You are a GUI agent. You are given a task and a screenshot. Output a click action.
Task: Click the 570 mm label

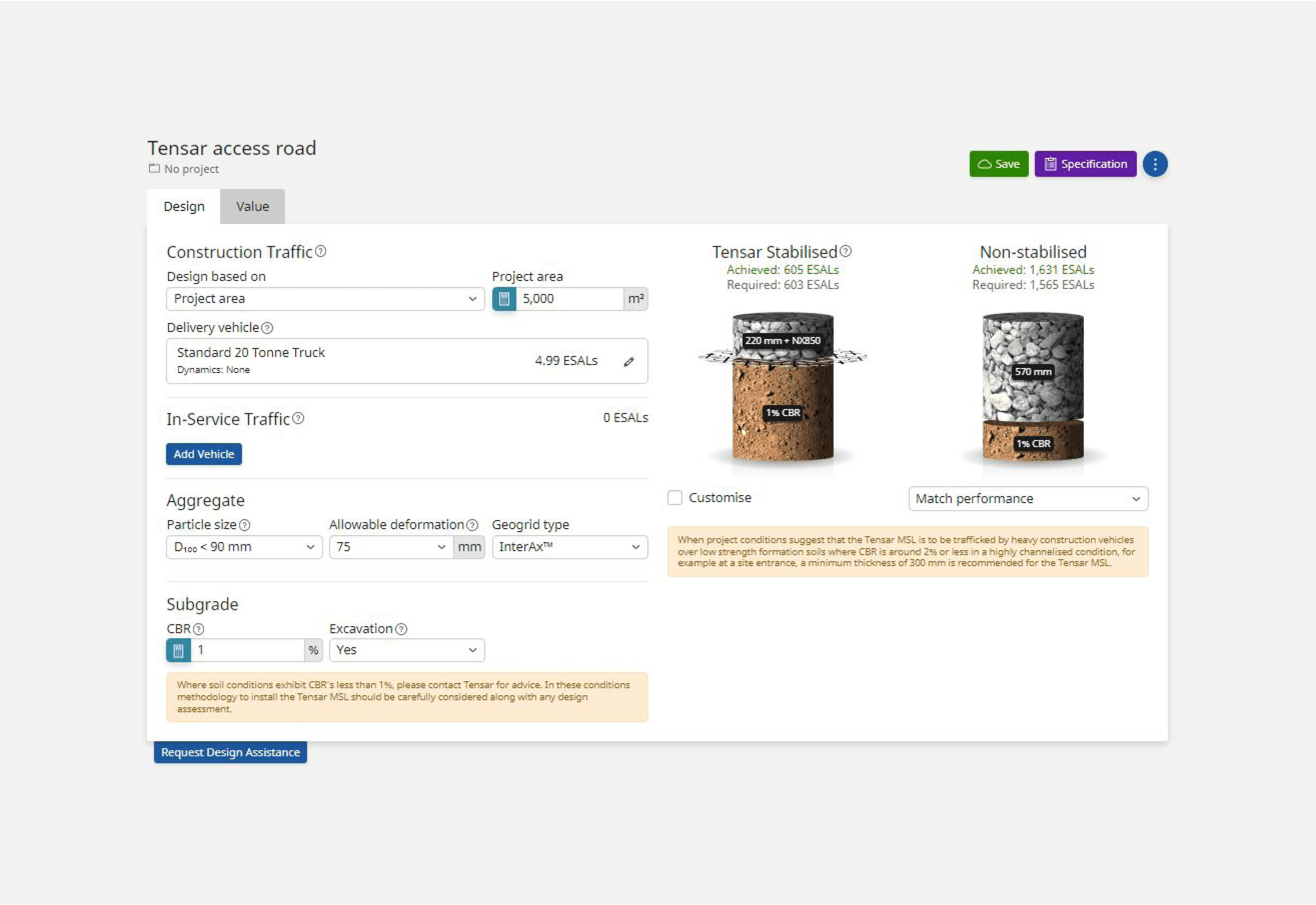(x=1032, y=372)
